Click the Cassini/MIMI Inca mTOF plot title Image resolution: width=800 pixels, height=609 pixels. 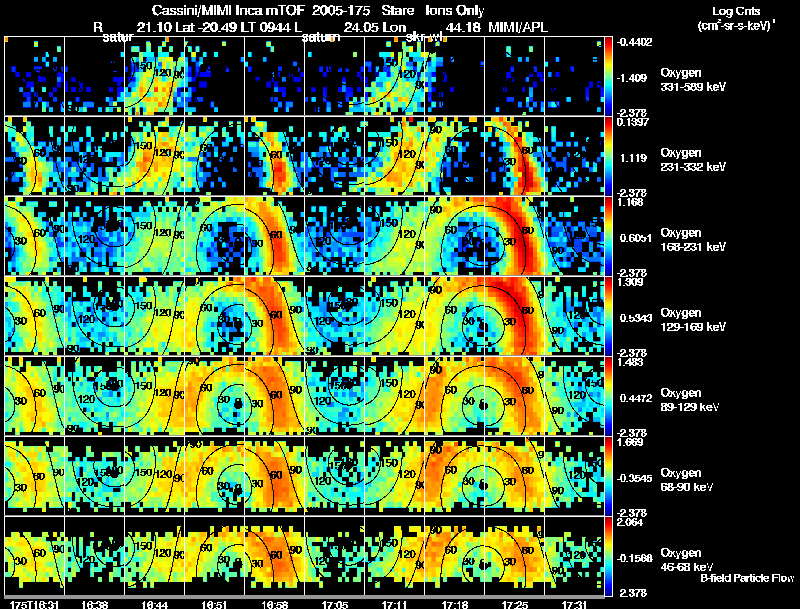tap(228, 11)
